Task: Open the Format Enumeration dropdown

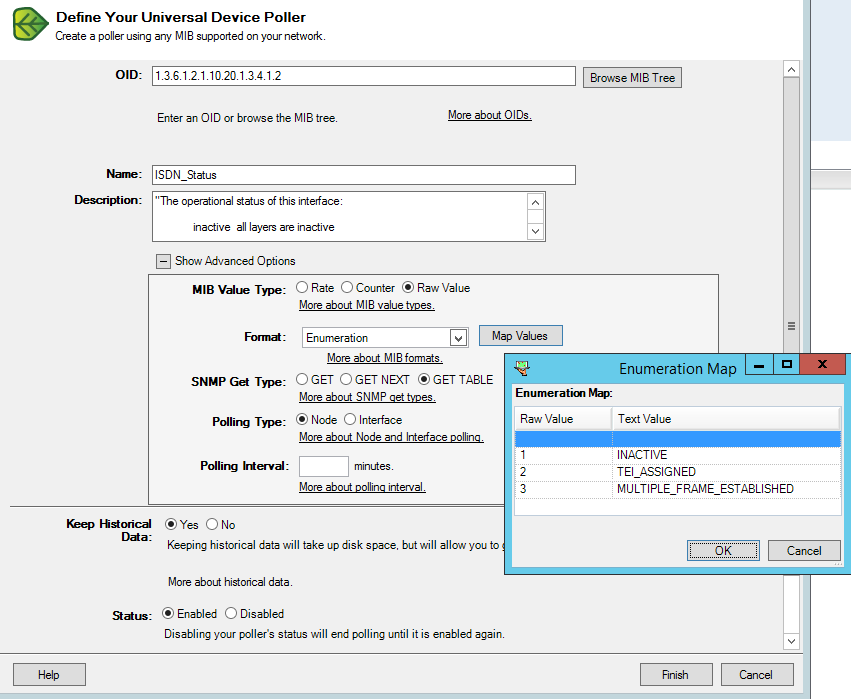Action: [x=458, y=338]
